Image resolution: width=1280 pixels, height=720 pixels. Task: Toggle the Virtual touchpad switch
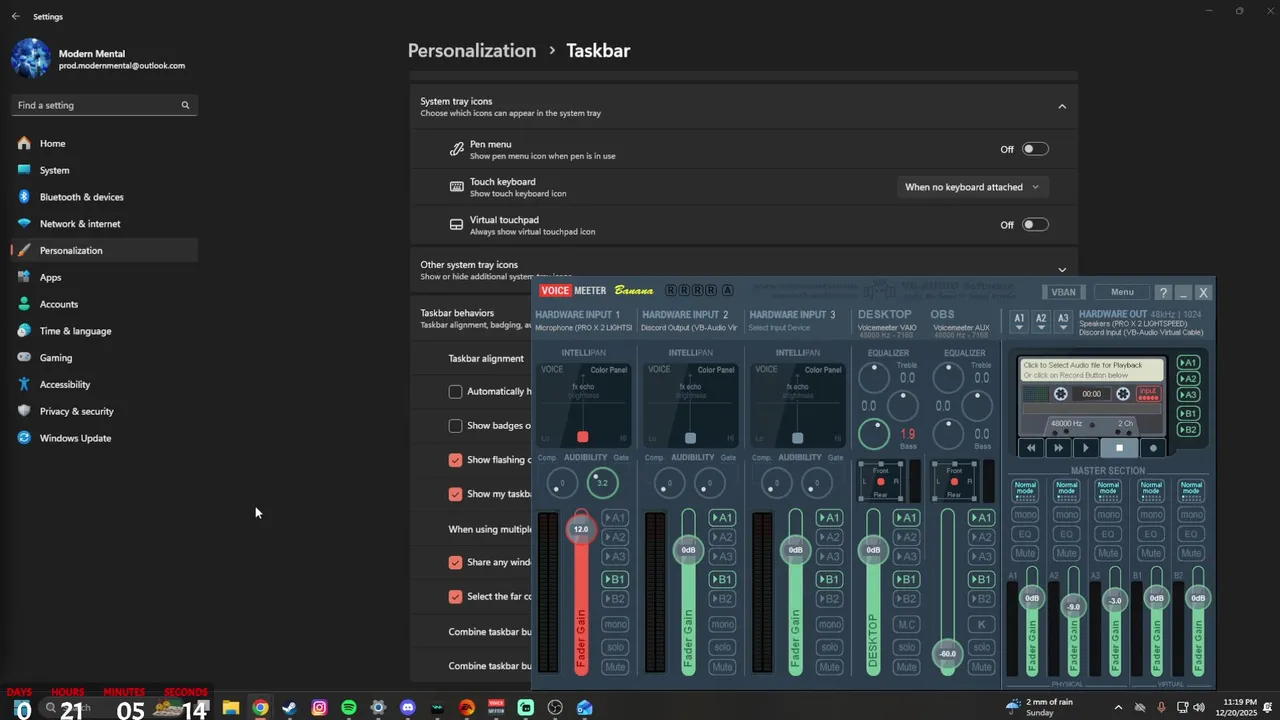click(1035, 225)
